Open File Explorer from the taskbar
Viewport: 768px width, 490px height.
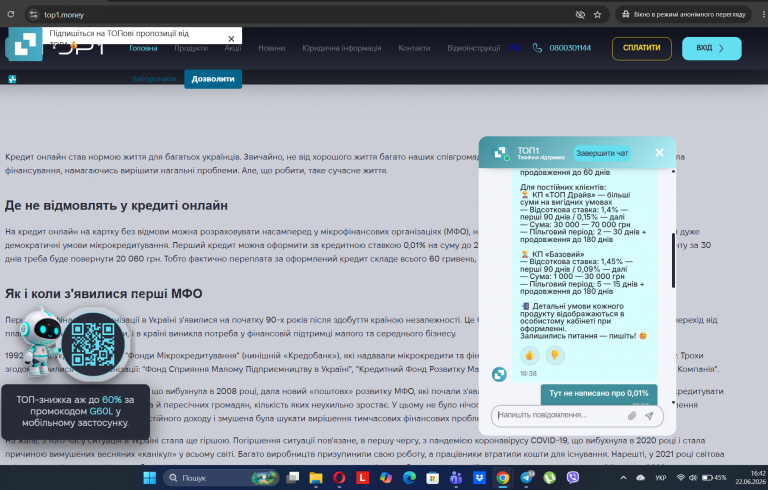[x=316, y=478]
